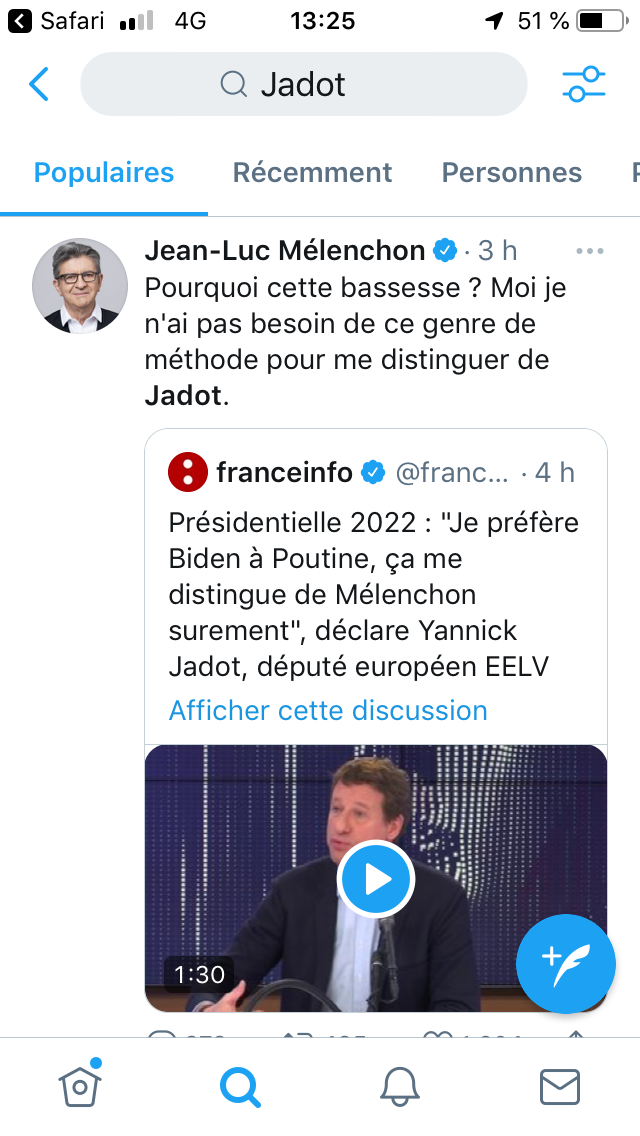Viewport: 640px width, 1136px height.
Task: Return to Safari via back chevron
Action: point(20,20)
